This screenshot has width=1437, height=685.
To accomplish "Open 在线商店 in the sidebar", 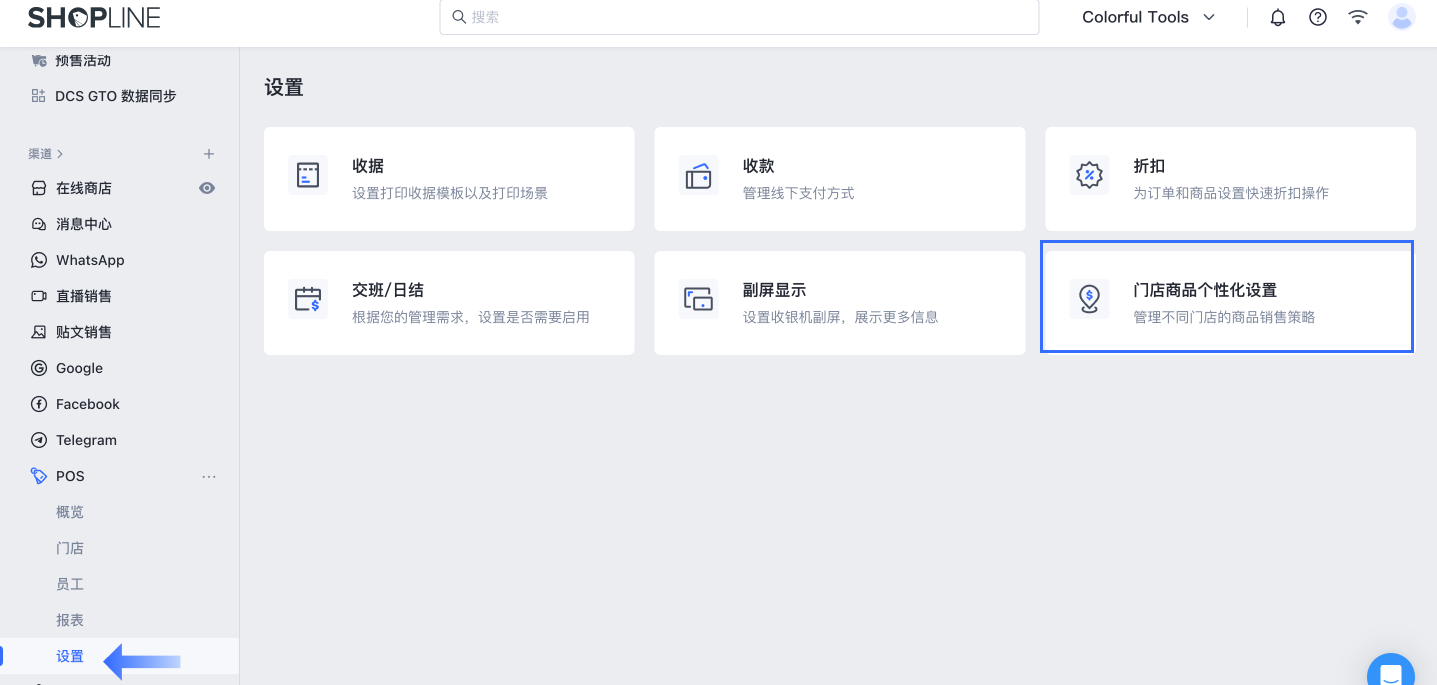I will click(84, 188).
